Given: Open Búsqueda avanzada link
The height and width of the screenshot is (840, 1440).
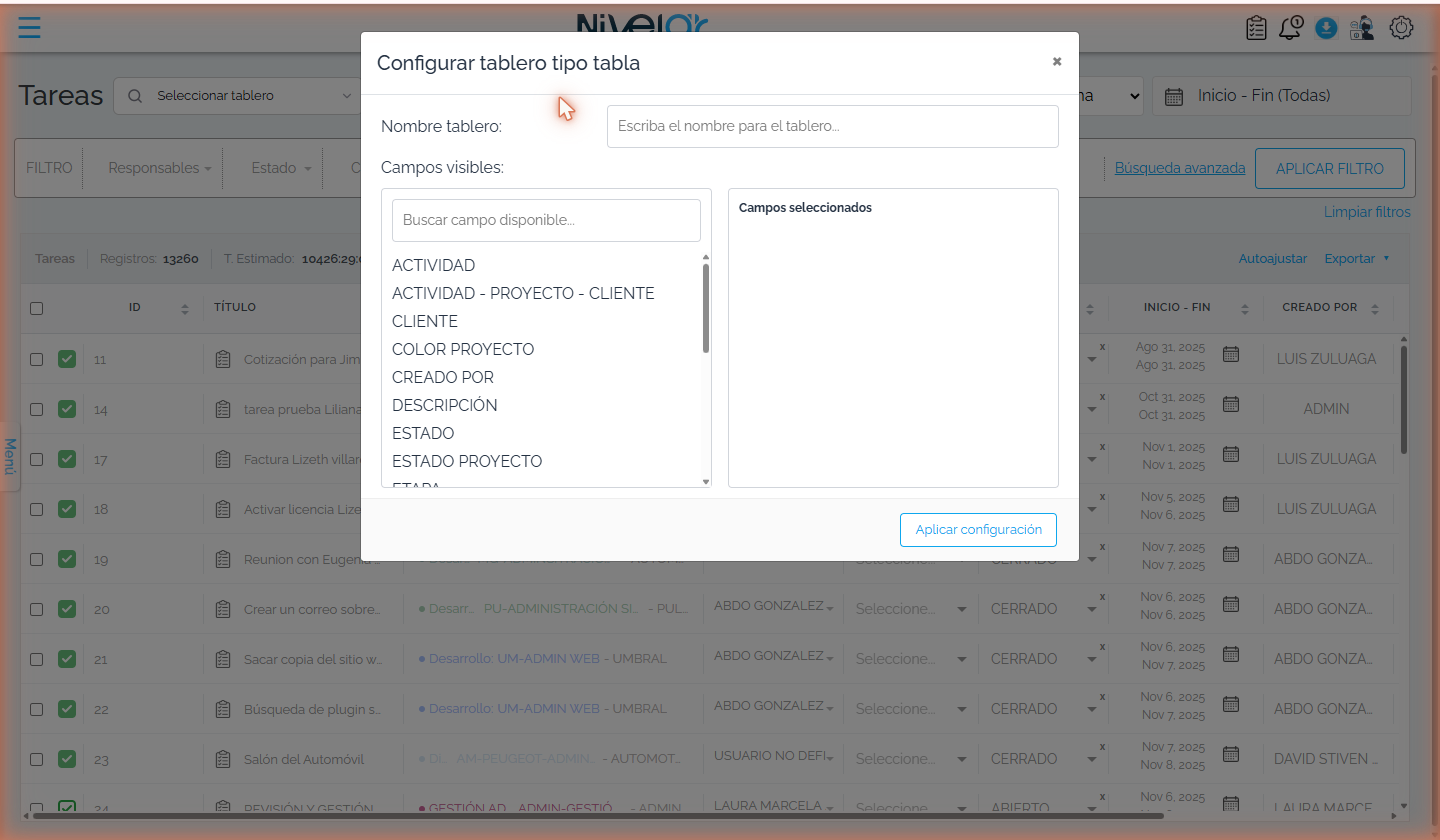Looking at the screenshot, I should pyautogui.click(x=1180, y=168).
